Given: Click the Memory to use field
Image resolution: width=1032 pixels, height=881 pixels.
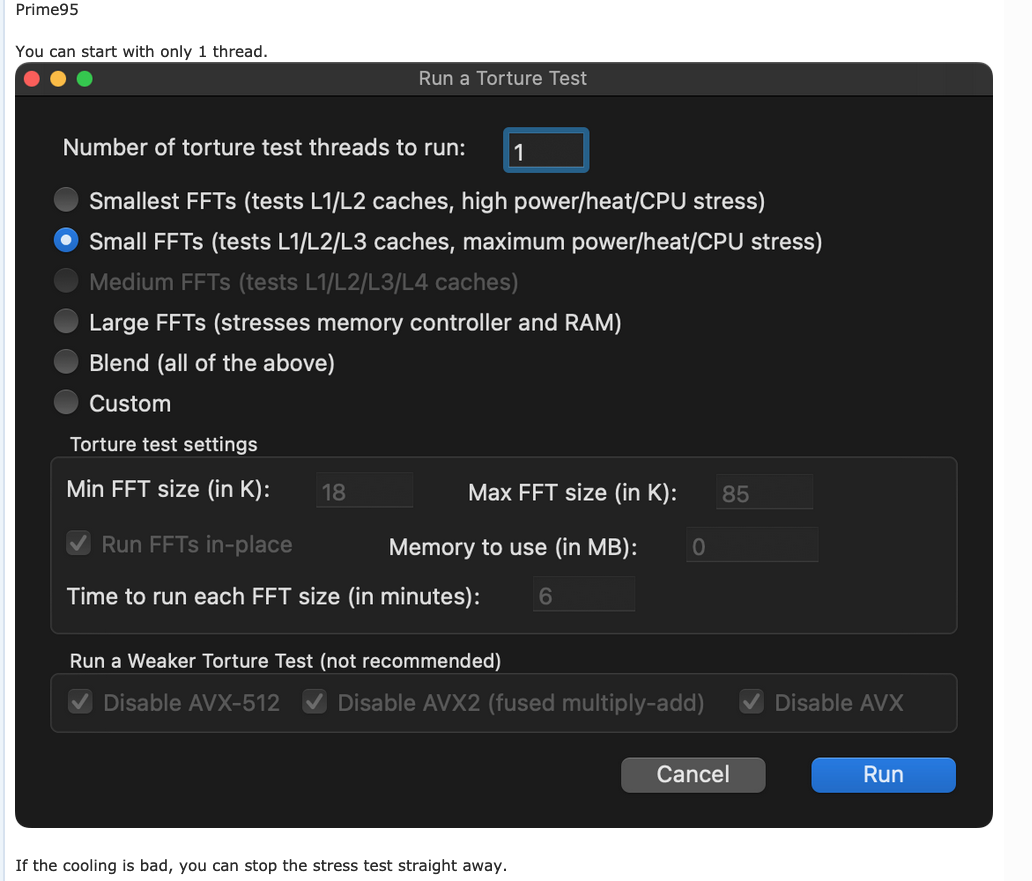Looking at the screenshot, I should 752,546.
